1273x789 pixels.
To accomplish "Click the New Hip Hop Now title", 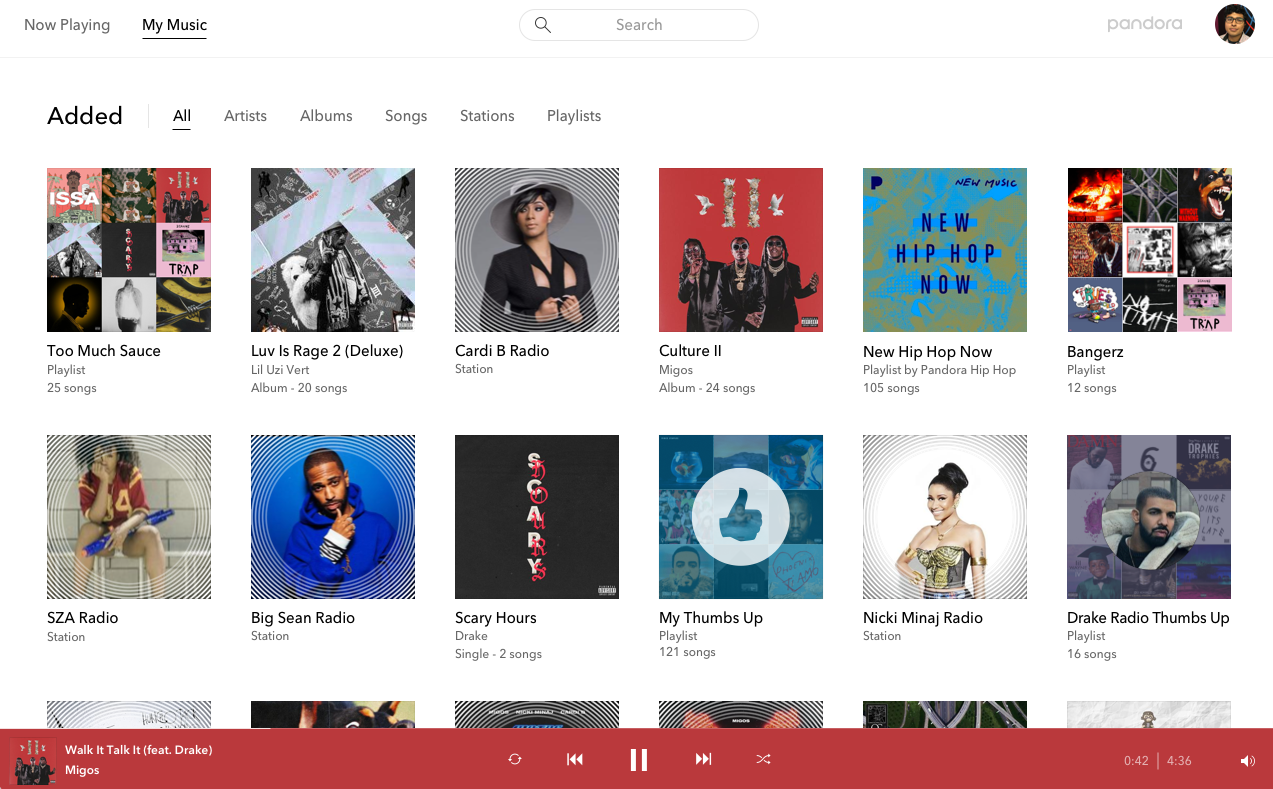I will tap(928, 352).
